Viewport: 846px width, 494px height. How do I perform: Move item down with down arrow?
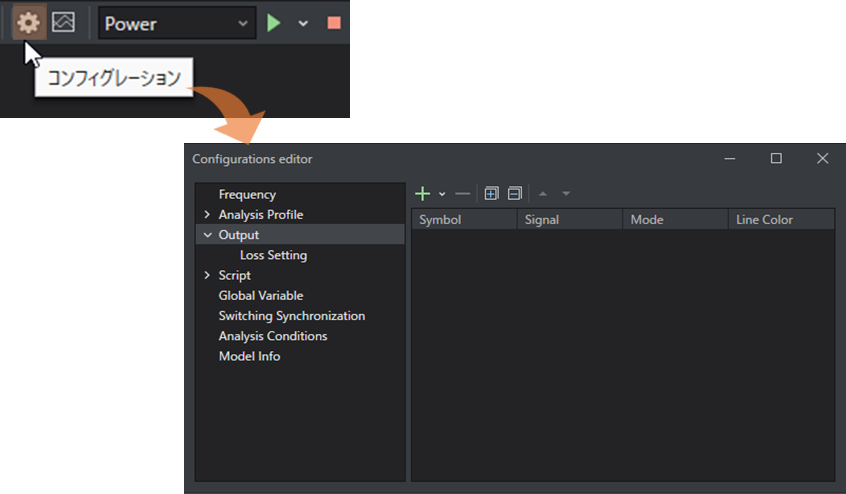(565, 194)
